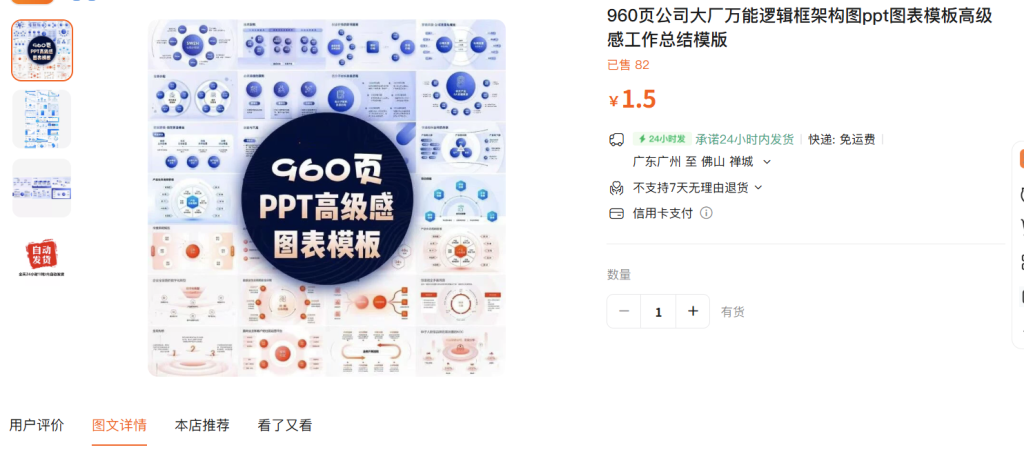The image size is (1024, 452).
Task: Click the product title text
Action: pos(800,28)
